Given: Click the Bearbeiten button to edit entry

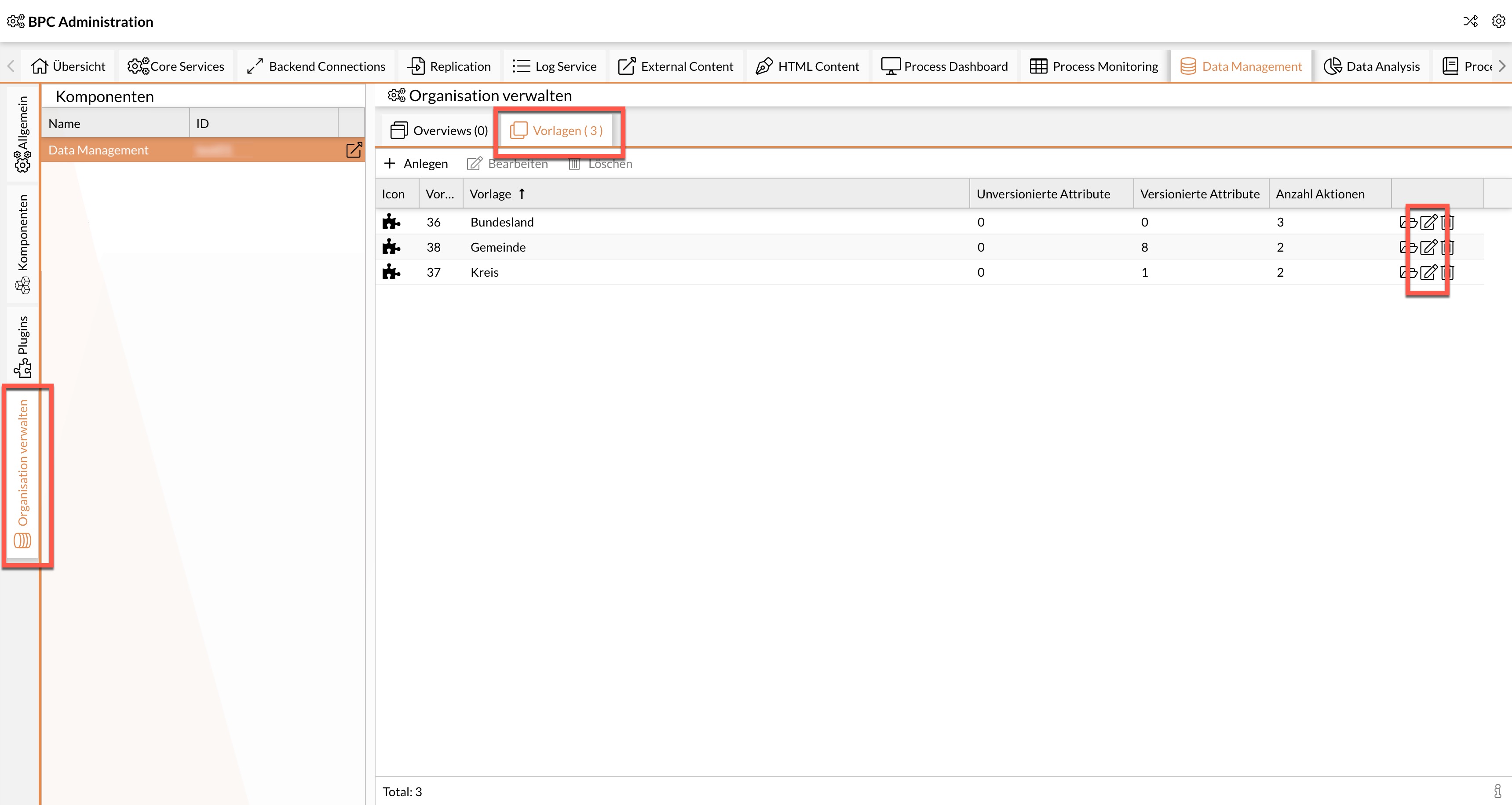Looking at the screenshot, I should (507, 163).
